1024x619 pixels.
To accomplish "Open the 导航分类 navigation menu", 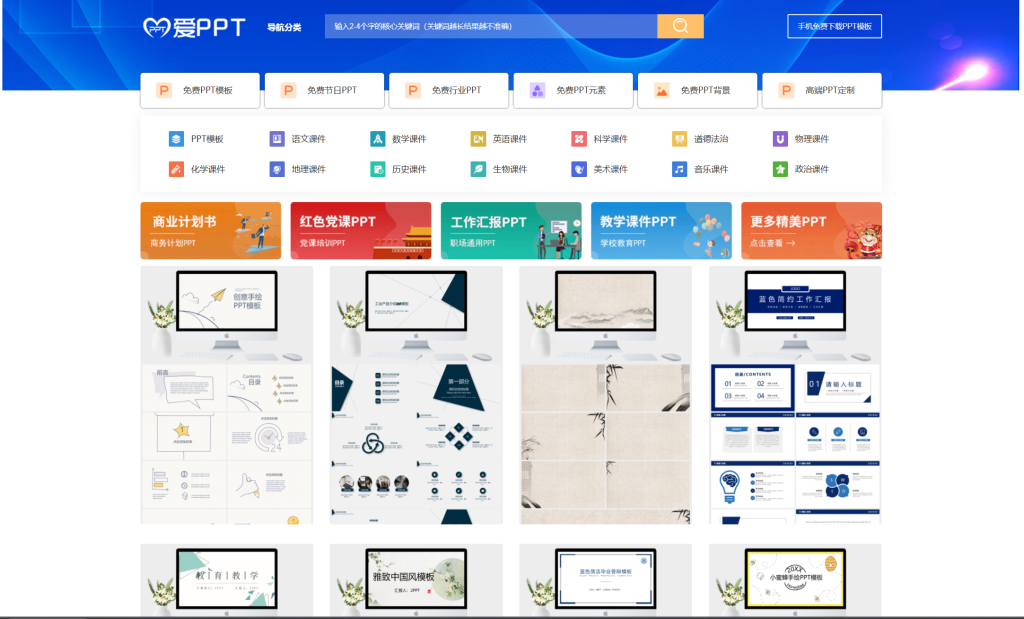I will click(x=286, y=25).
